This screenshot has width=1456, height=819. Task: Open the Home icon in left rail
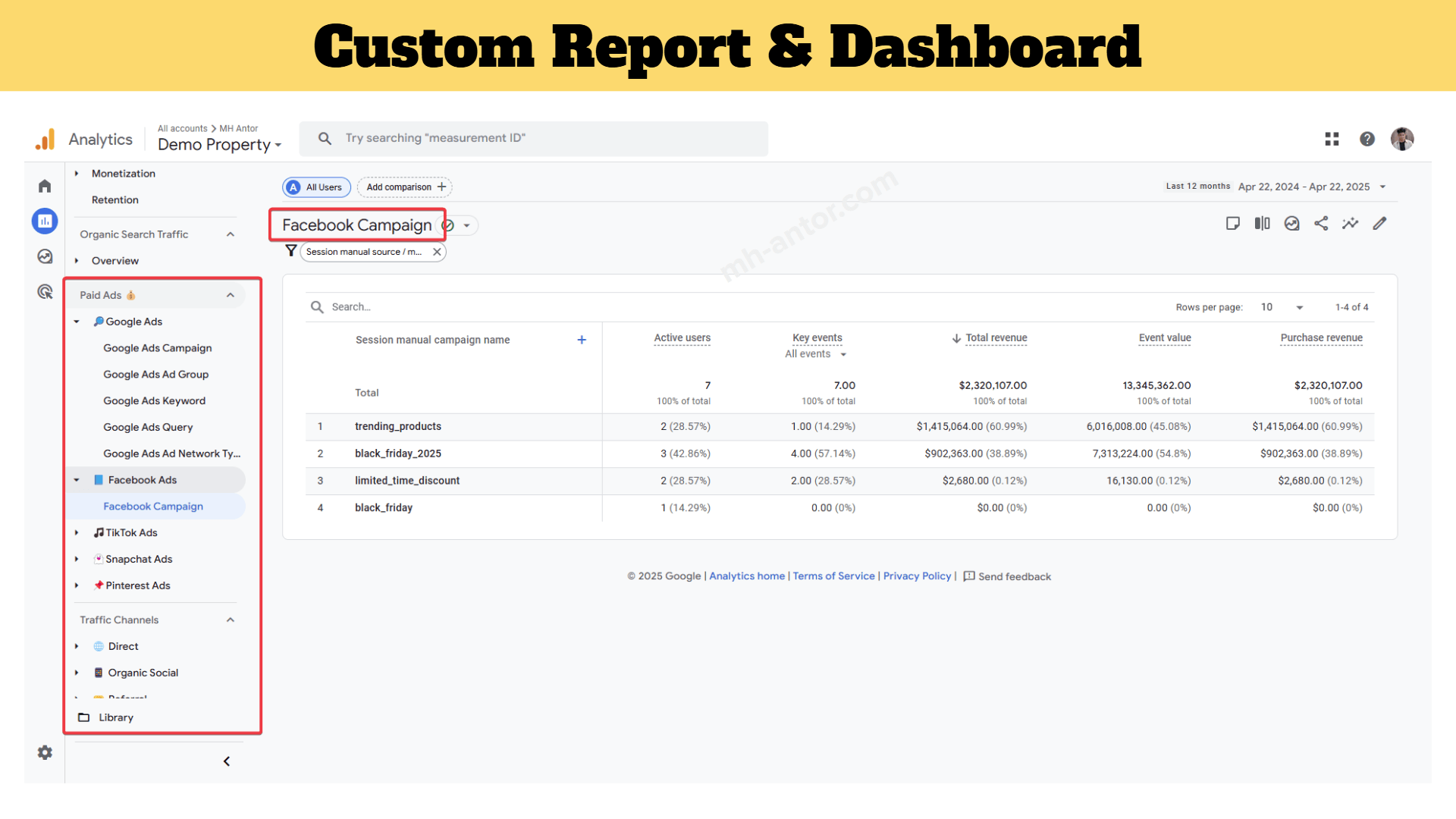coord(45,186)
